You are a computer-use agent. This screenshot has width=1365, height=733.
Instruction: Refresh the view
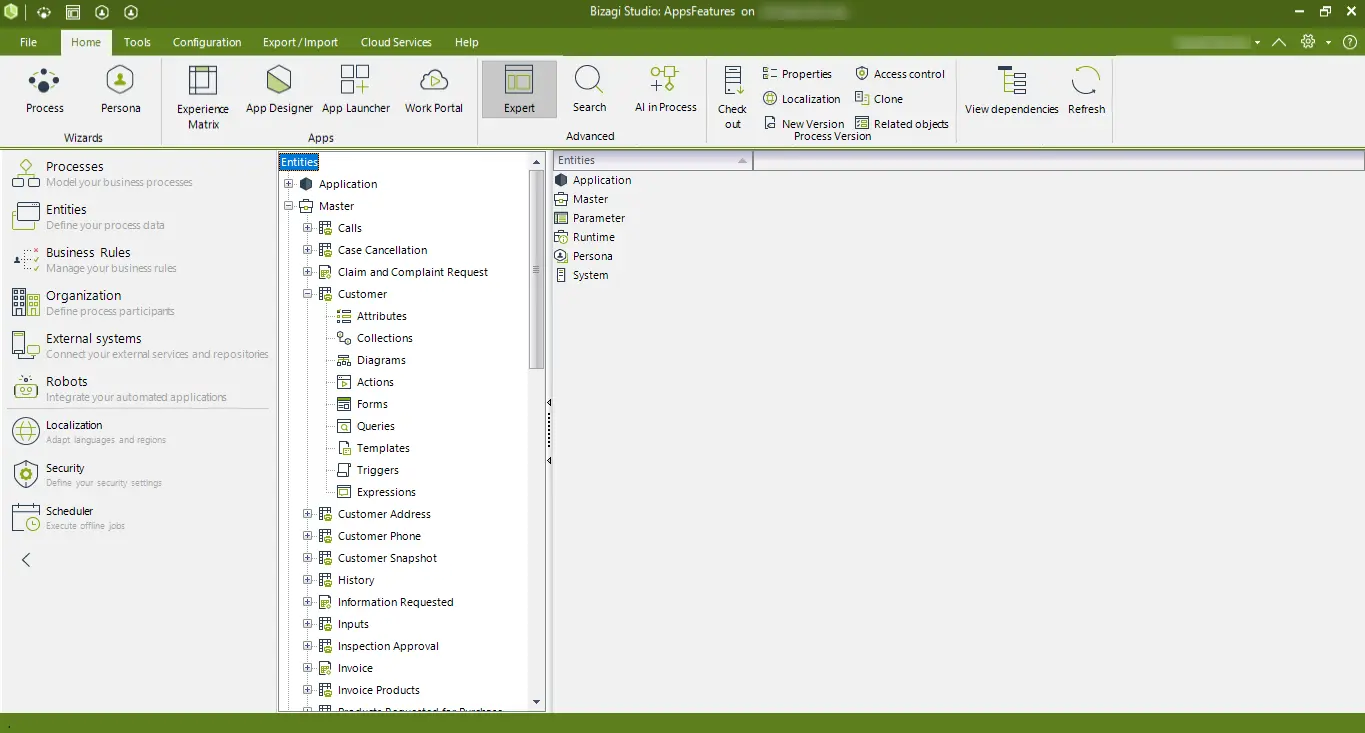pyautogui.click(x=1086, y=90)
